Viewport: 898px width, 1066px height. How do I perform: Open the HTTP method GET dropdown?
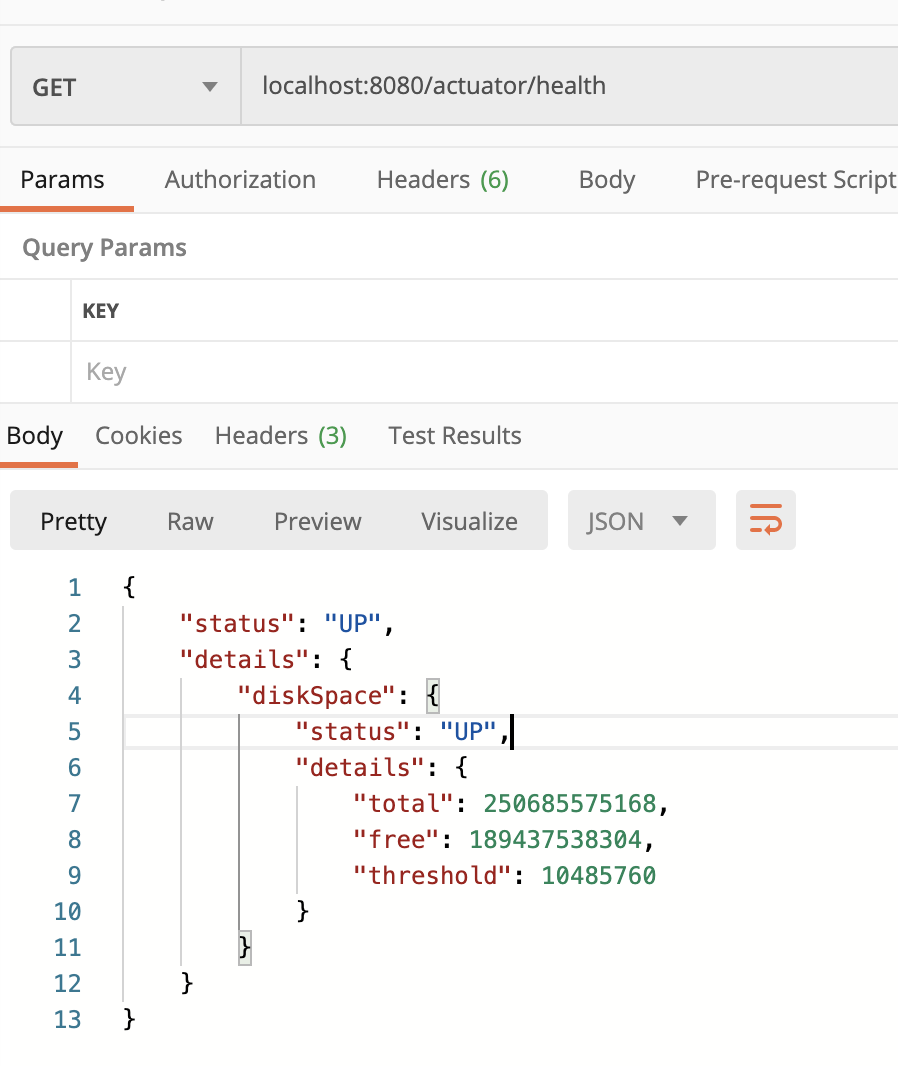tap(125, 87)
